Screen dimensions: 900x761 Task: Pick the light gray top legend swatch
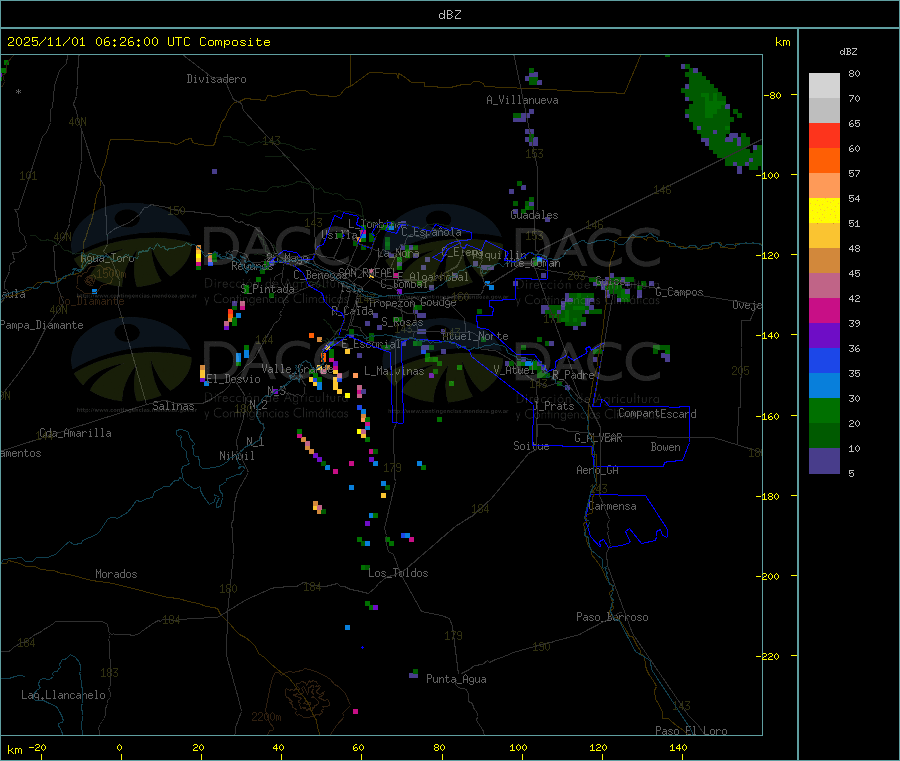(x=824, y=85)
